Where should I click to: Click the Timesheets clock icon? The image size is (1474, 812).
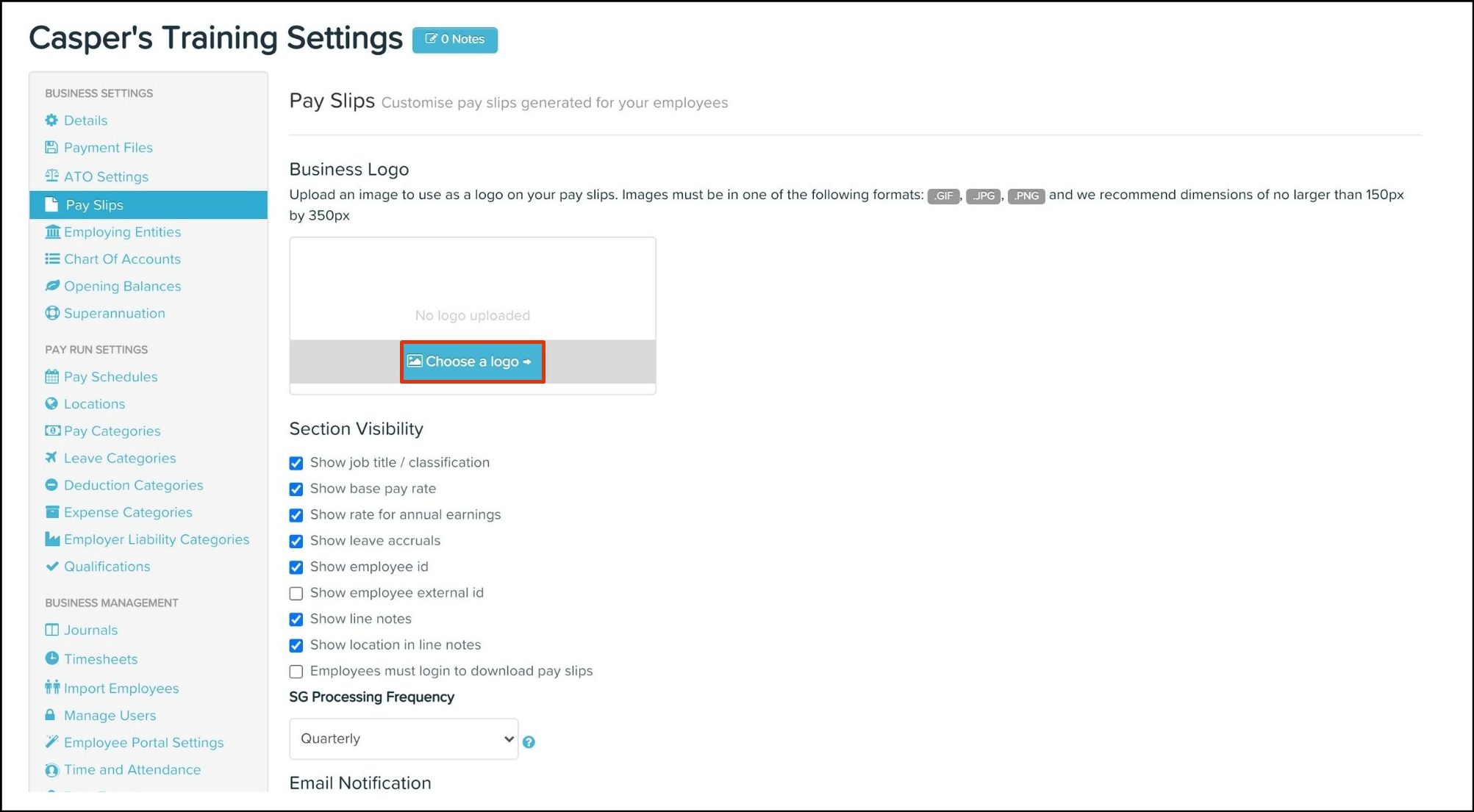tap(51, 658)
